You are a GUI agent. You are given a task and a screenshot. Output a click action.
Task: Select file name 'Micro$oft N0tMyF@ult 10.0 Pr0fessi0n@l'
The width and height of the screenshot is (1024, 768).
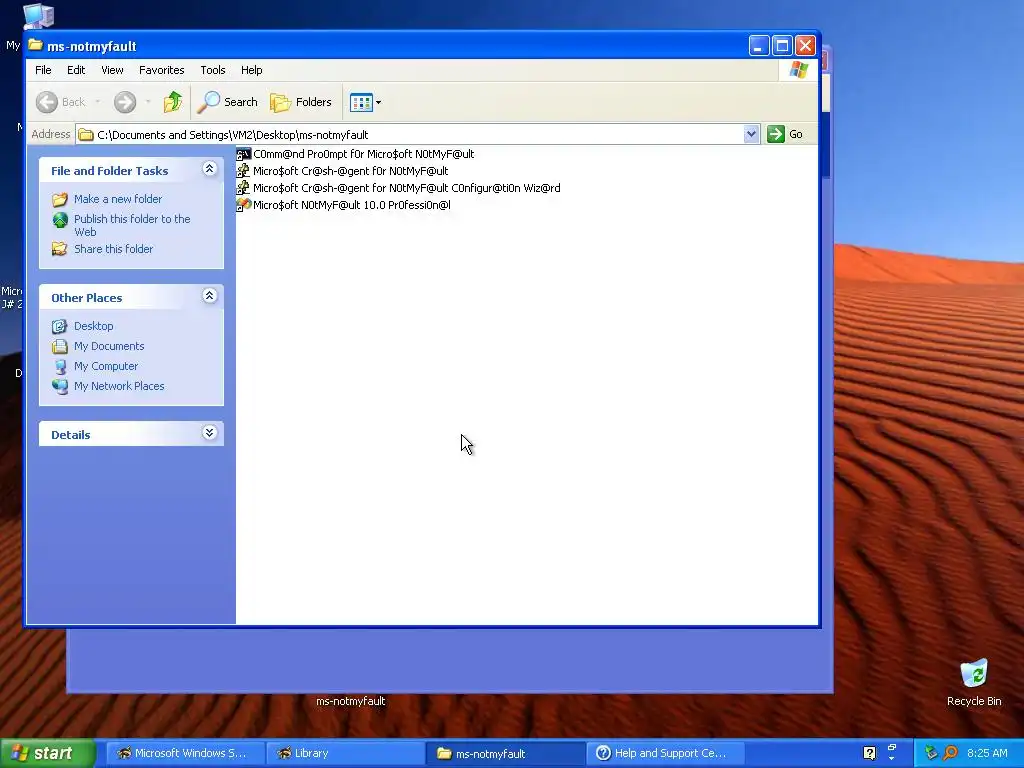(352, 205)
